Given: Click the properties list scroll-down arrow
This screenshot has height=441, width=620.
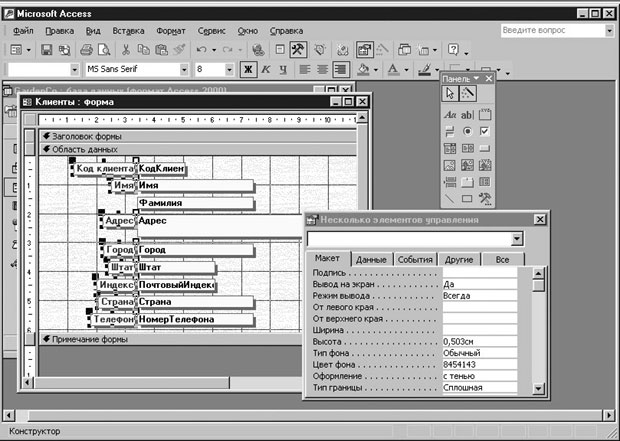Looking at the screenshot, I should click(539, 388).
